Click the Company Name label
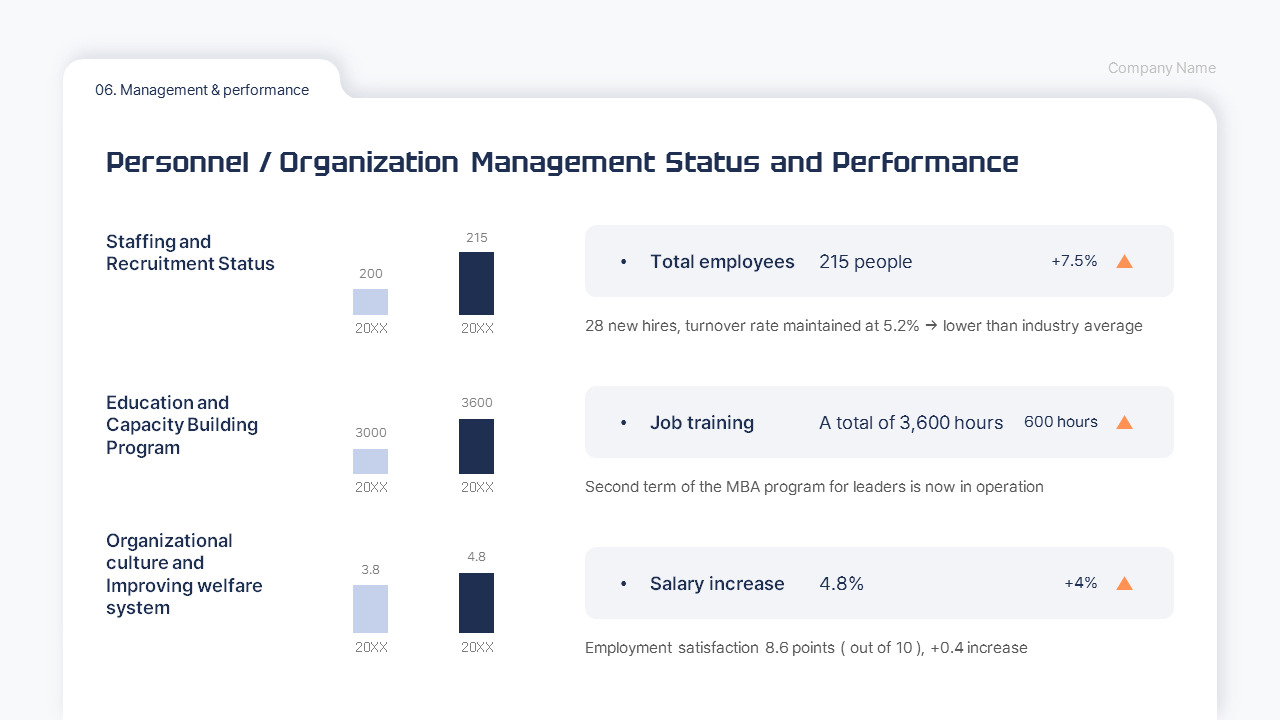This screenshot has width=1280, height=720. tap(1161, 68)
